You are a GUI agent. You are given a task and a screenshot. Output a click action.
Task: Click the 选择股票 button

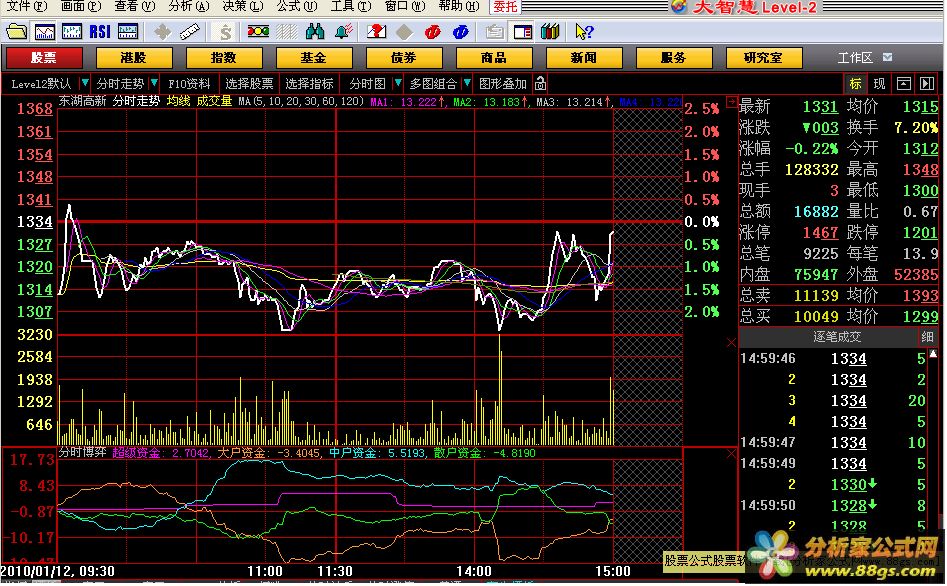pos(249,83)
